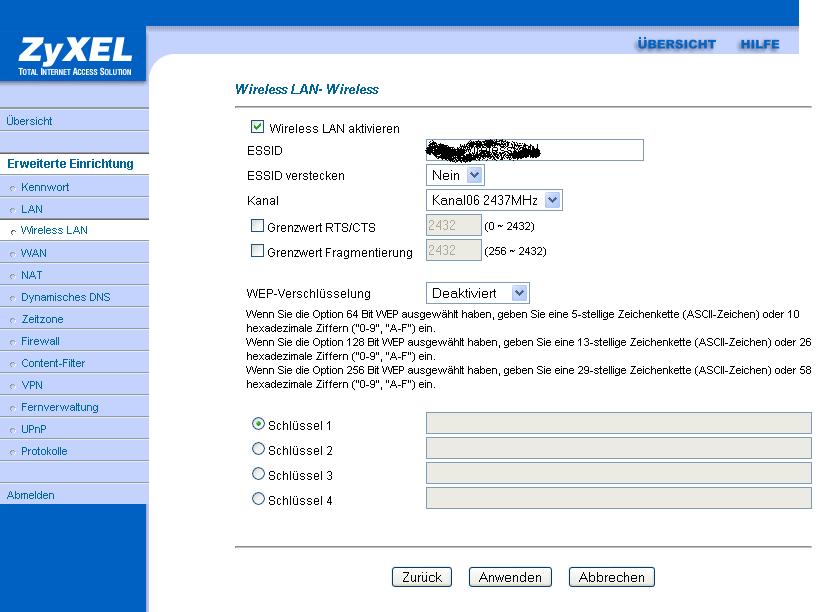Click Schlüssel 2 key input field
The image size is (826, 612).
click(619, 448)
